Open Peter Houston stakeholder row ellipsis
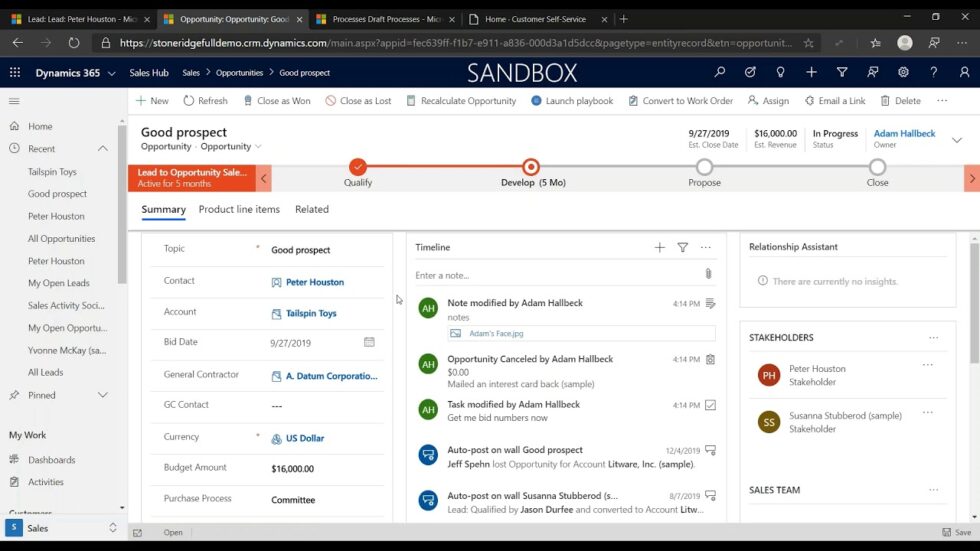The width and height of the screenshot is (980, 551). (928, 365)
